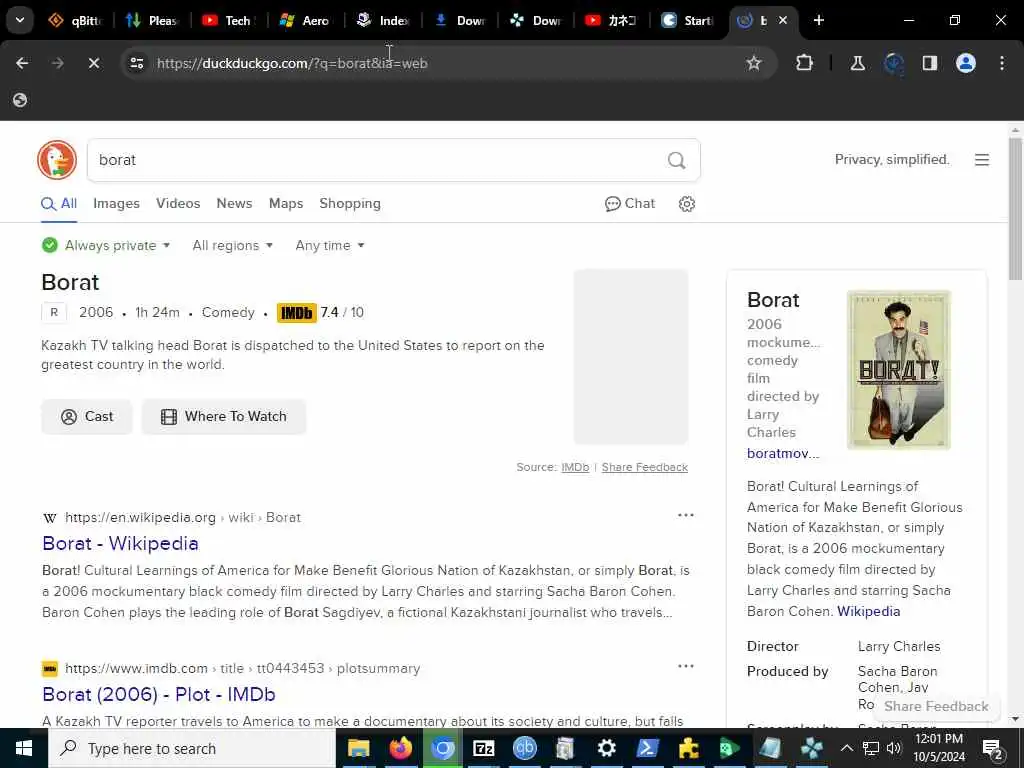Image resolution: width=1024 pixels, height=768 pixels.
Task: Open the DuckDuckGo hamburger menu
Action: [x=982, y=160]
